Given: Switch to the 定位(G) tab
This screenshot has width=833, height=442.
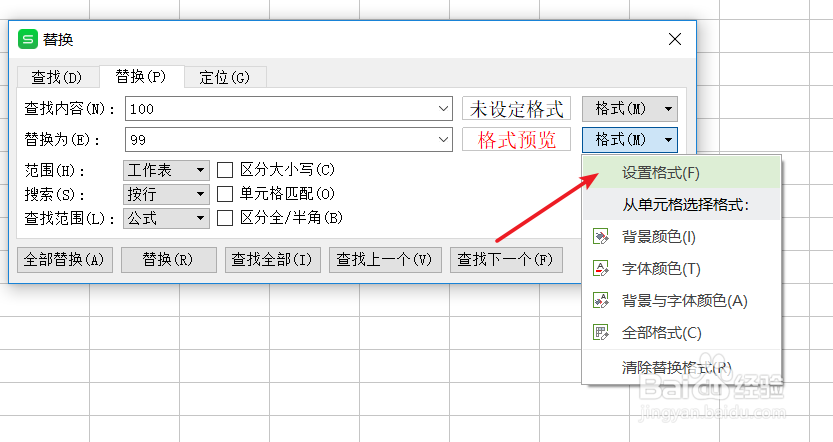Looking at the screenshot, I should point(225,78).
